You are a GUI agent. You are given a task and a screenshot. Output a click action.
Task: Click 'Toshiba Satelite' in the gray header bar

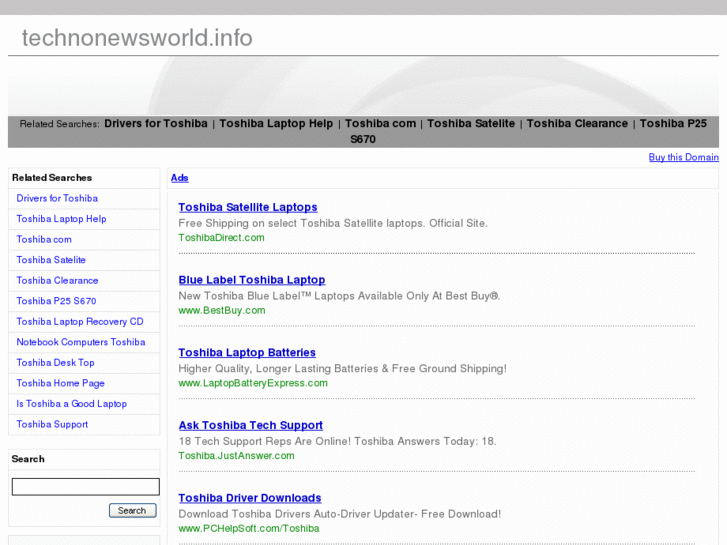pos(471,123)
